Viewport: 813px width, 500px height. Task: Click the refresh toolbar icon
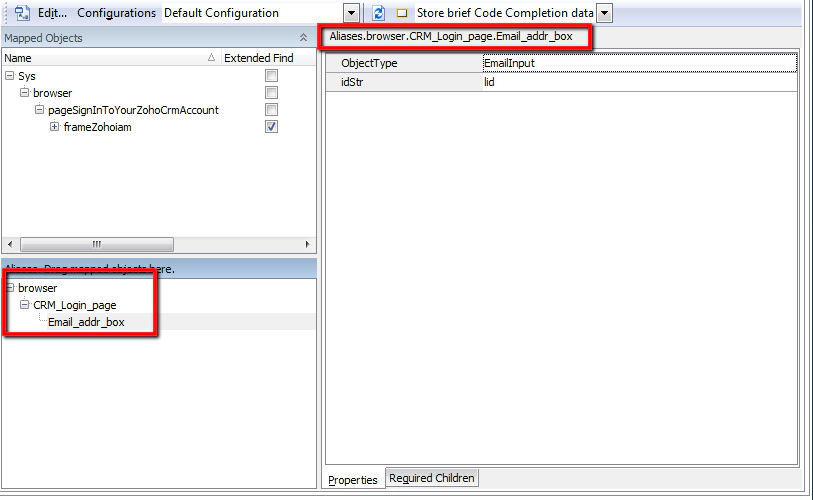[379, 13]
